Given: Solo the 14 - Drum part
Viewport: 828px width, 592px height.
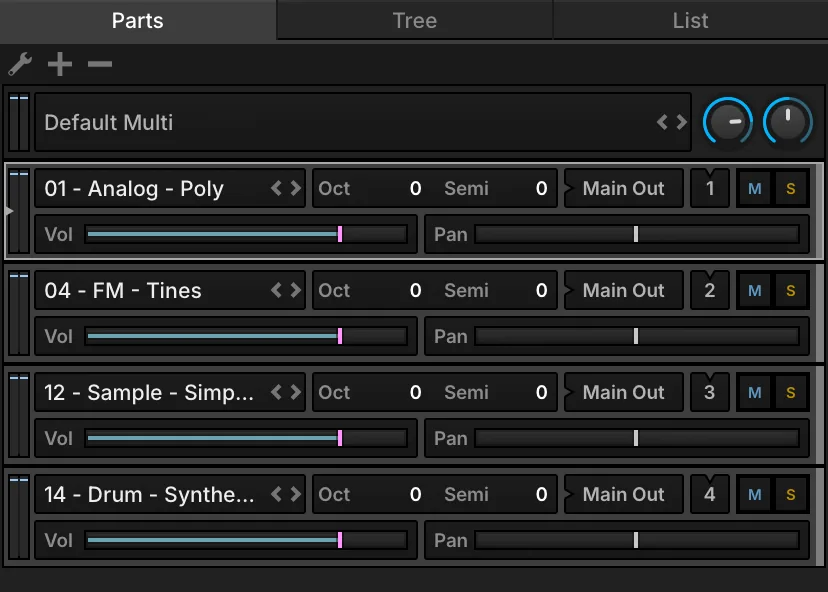Looking at the screenshot, I should [x=791, y=495].
